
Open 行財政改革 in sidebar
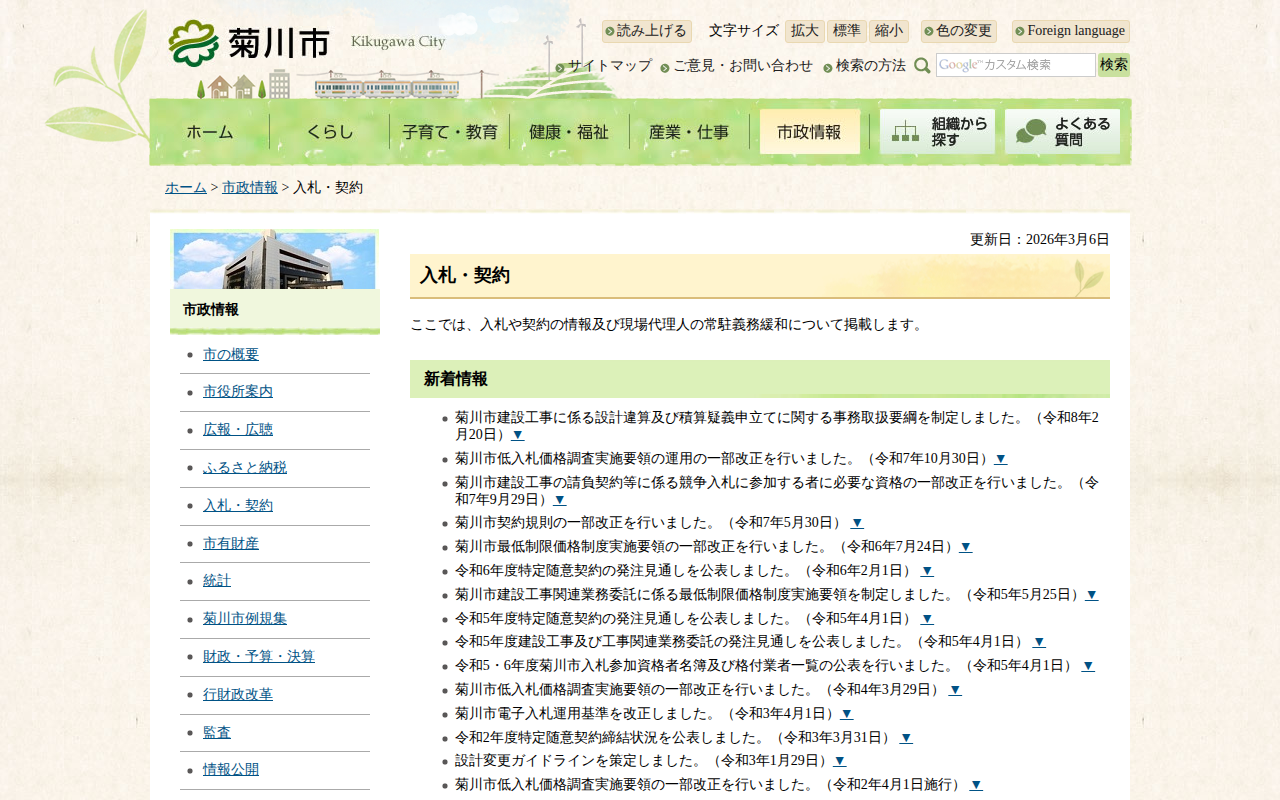[238, 695]
